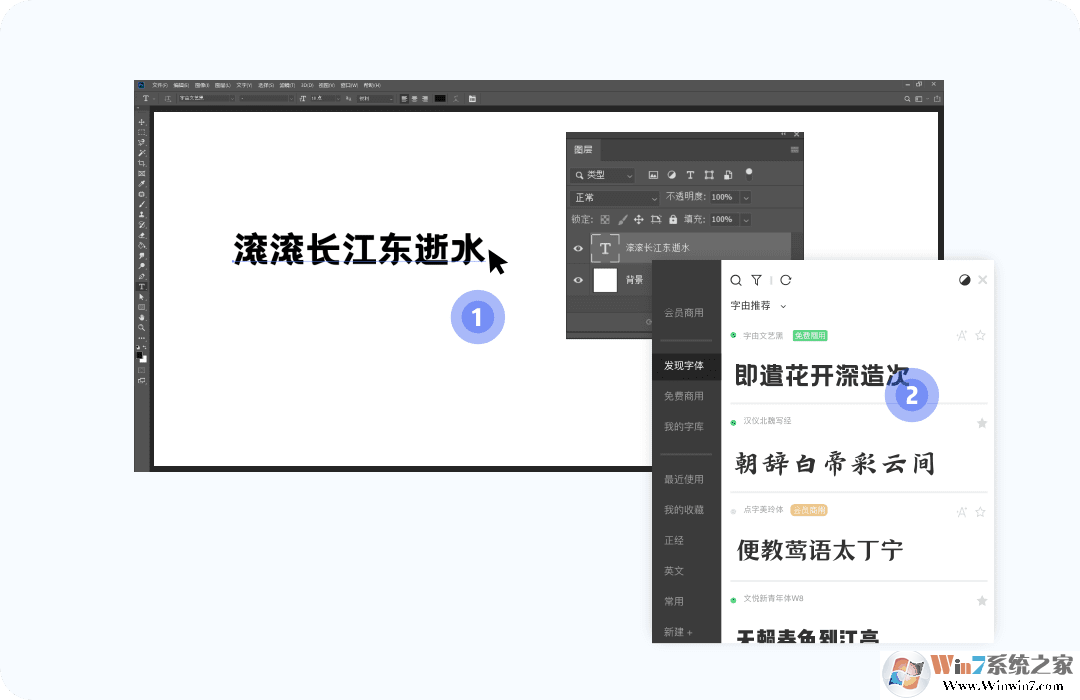Select the Horizontal Type tool in toolbar
The width and height of the screenshot is (1080, 700).
pos(141,286)
